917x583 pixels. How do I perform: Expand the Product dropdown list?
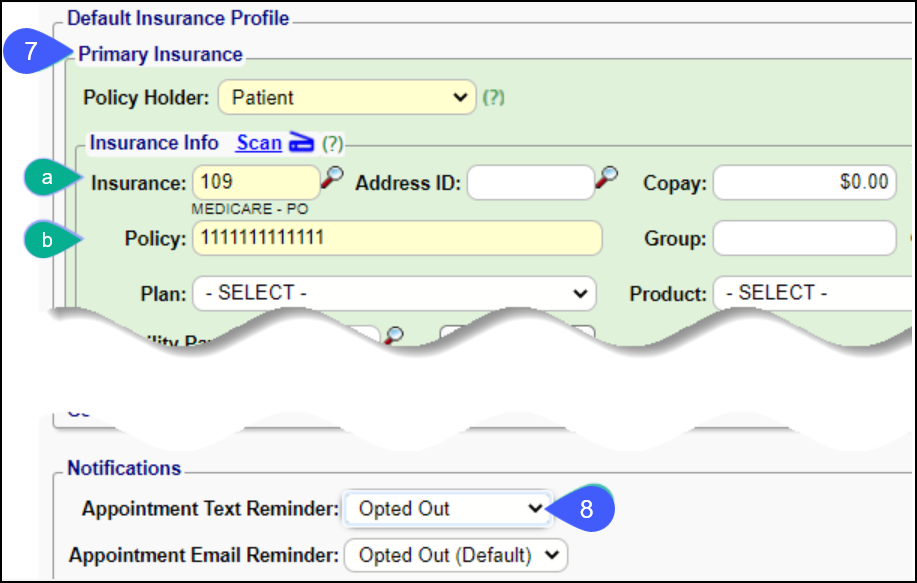click(x=810, y=293)
